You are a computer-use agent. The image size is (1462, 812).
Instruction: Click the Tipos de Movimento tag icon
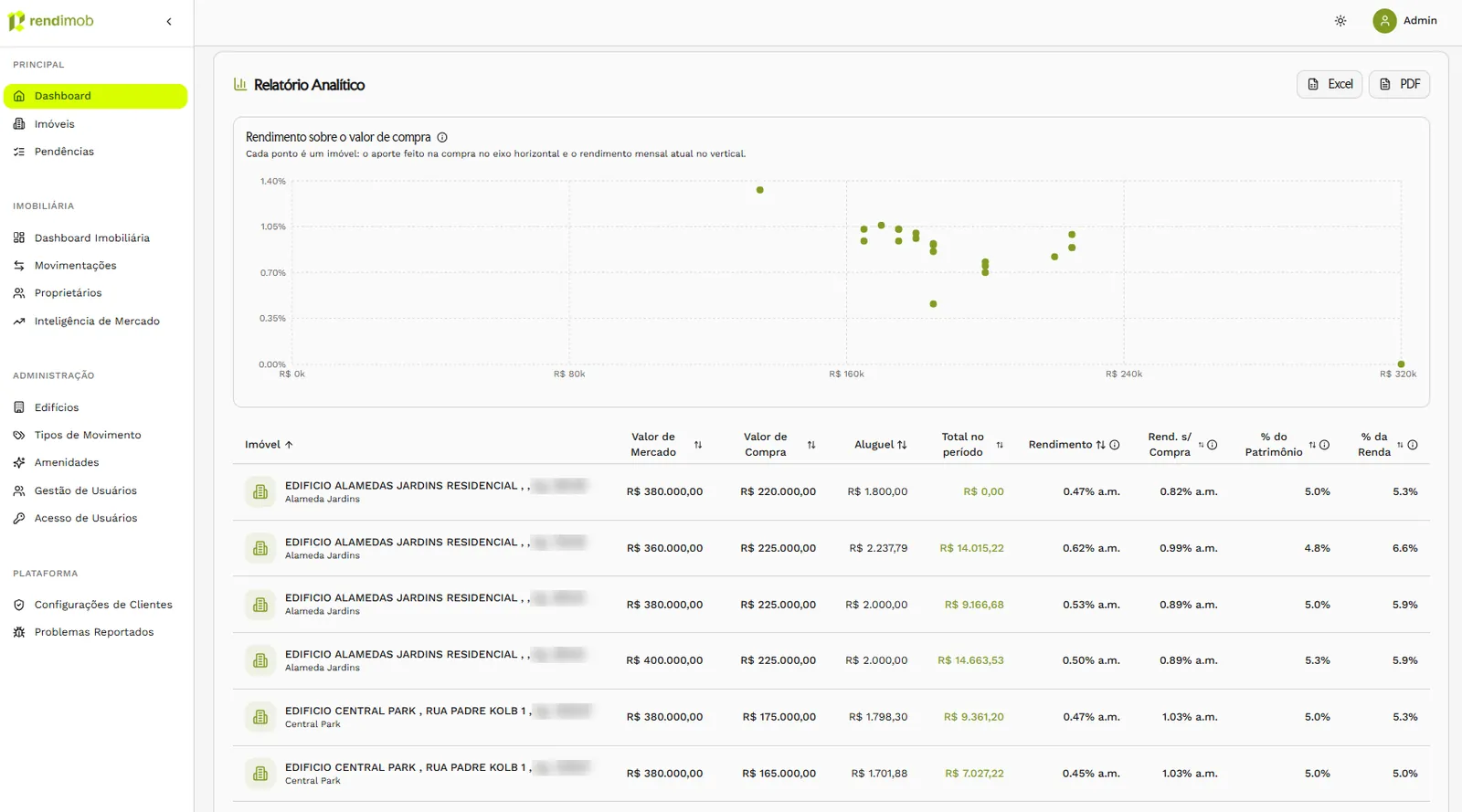19,436
